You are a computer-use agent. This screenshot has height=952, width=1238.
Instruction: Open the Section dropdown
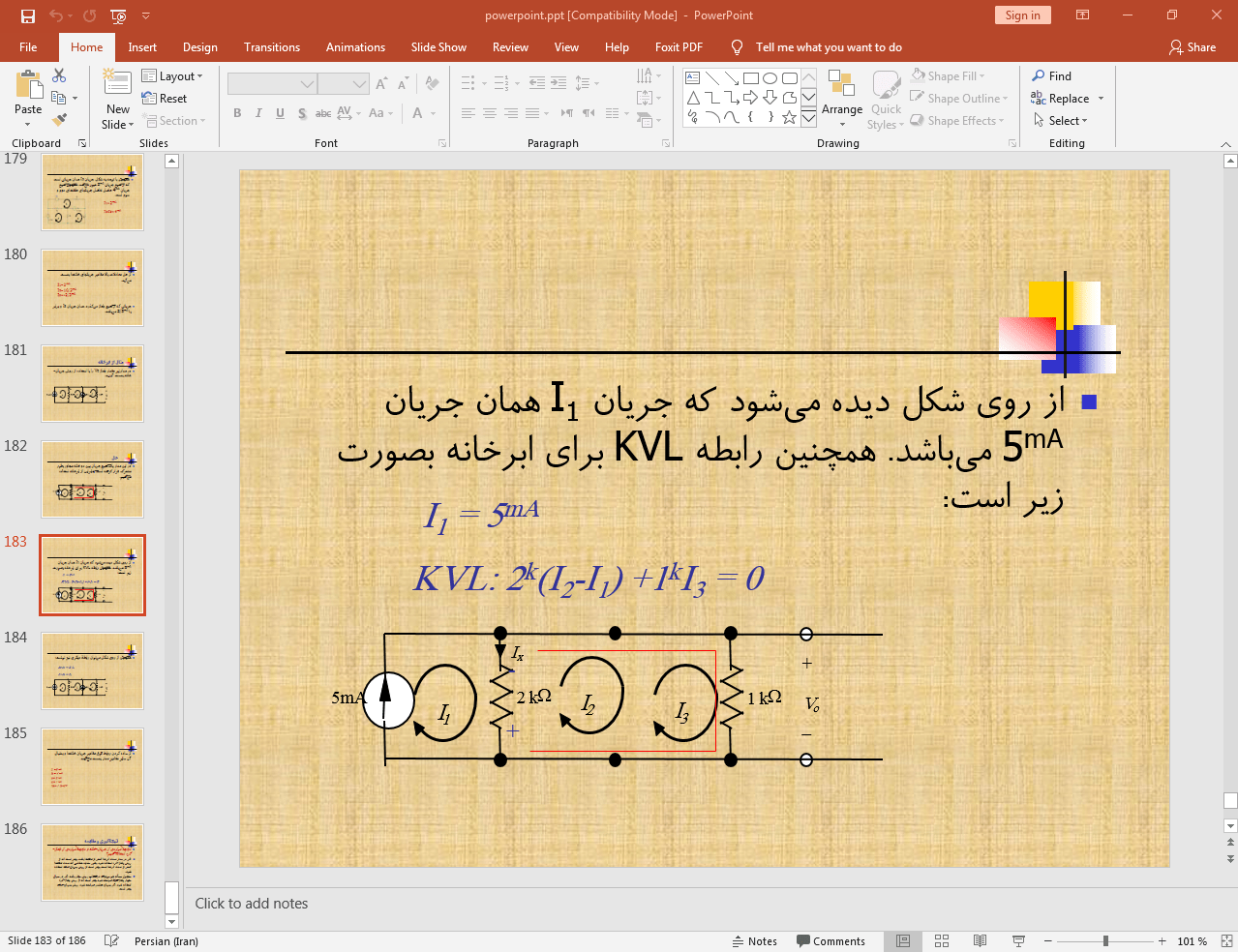tap(174, 121)
